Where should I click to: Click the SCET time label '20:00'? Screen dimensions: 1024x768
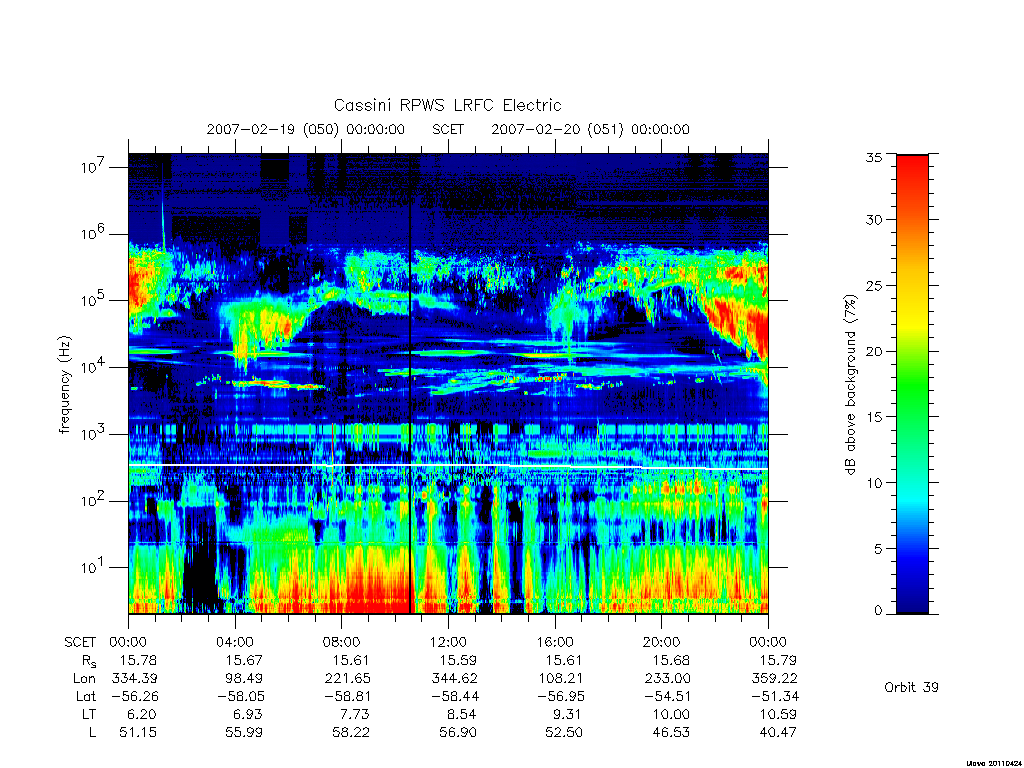(662, 642)
